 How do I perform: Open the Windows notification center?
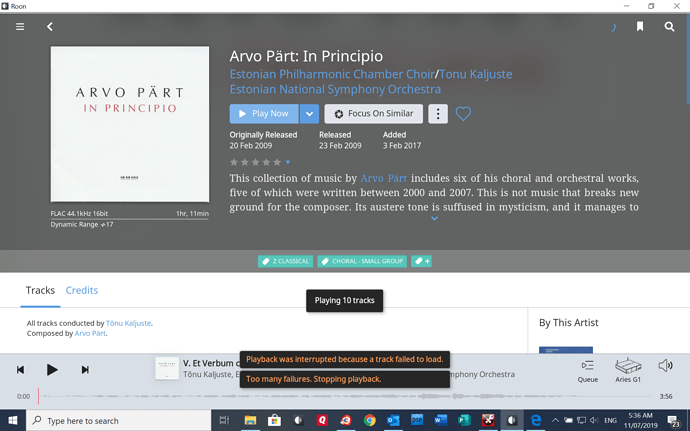(673, 421)
